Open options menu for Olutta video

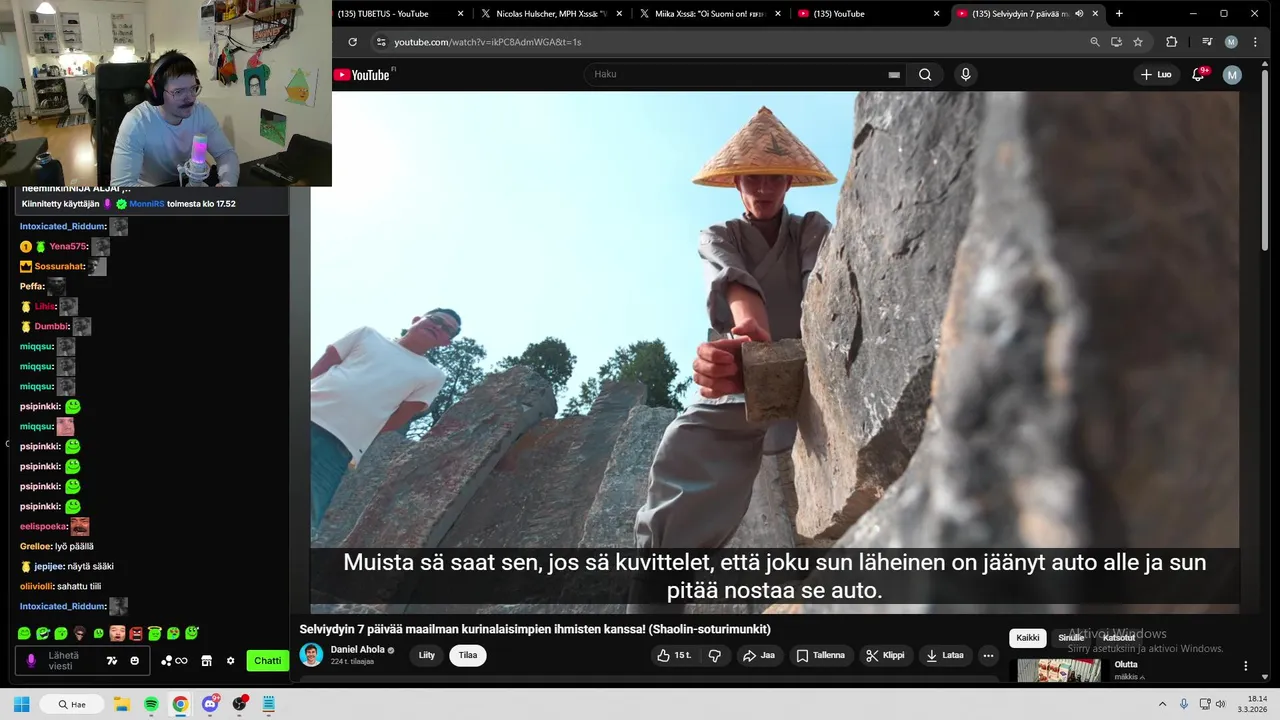(x=1246, y=666)
